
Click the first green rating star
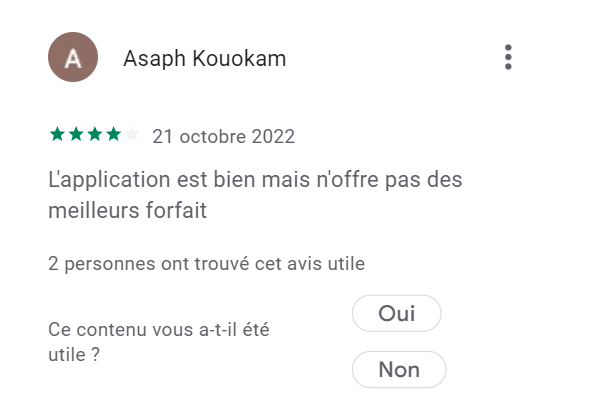click(x=57, y=134)
